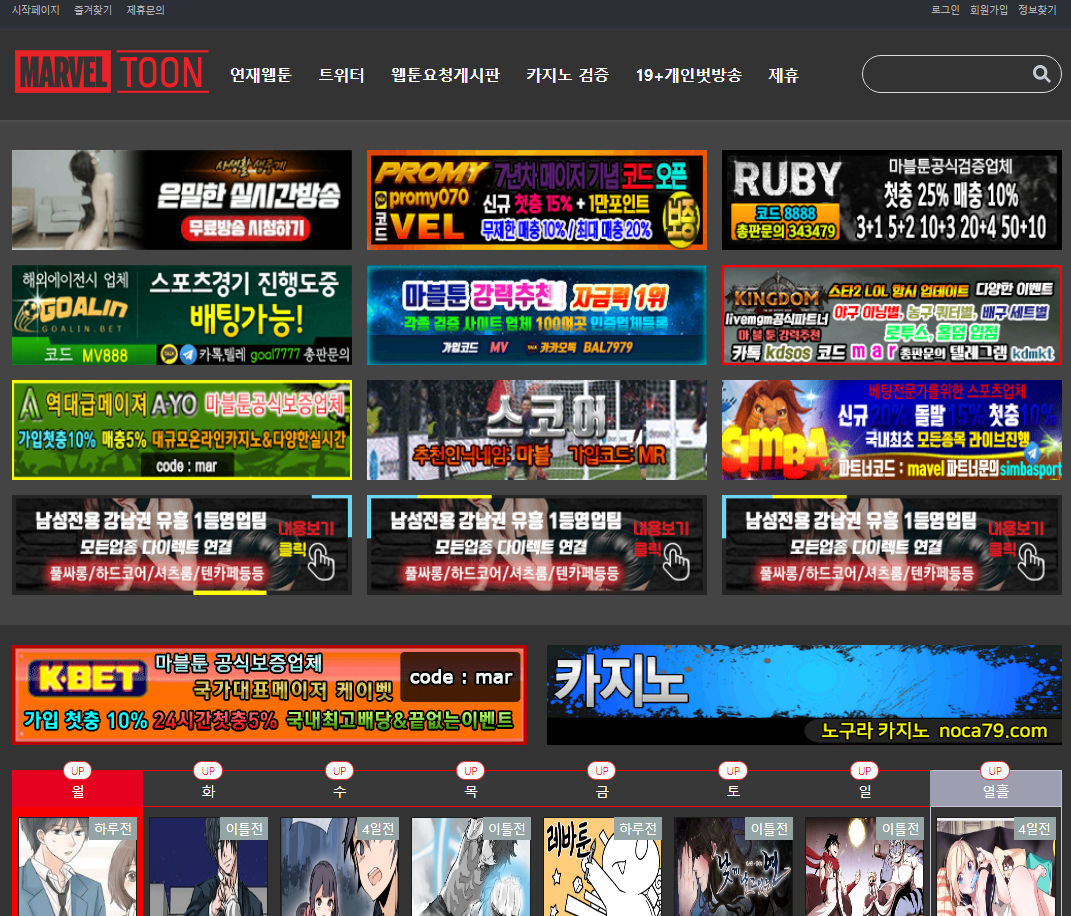
Task: Select the 목 (Thursday) tab
Action: tap(471, 790)
